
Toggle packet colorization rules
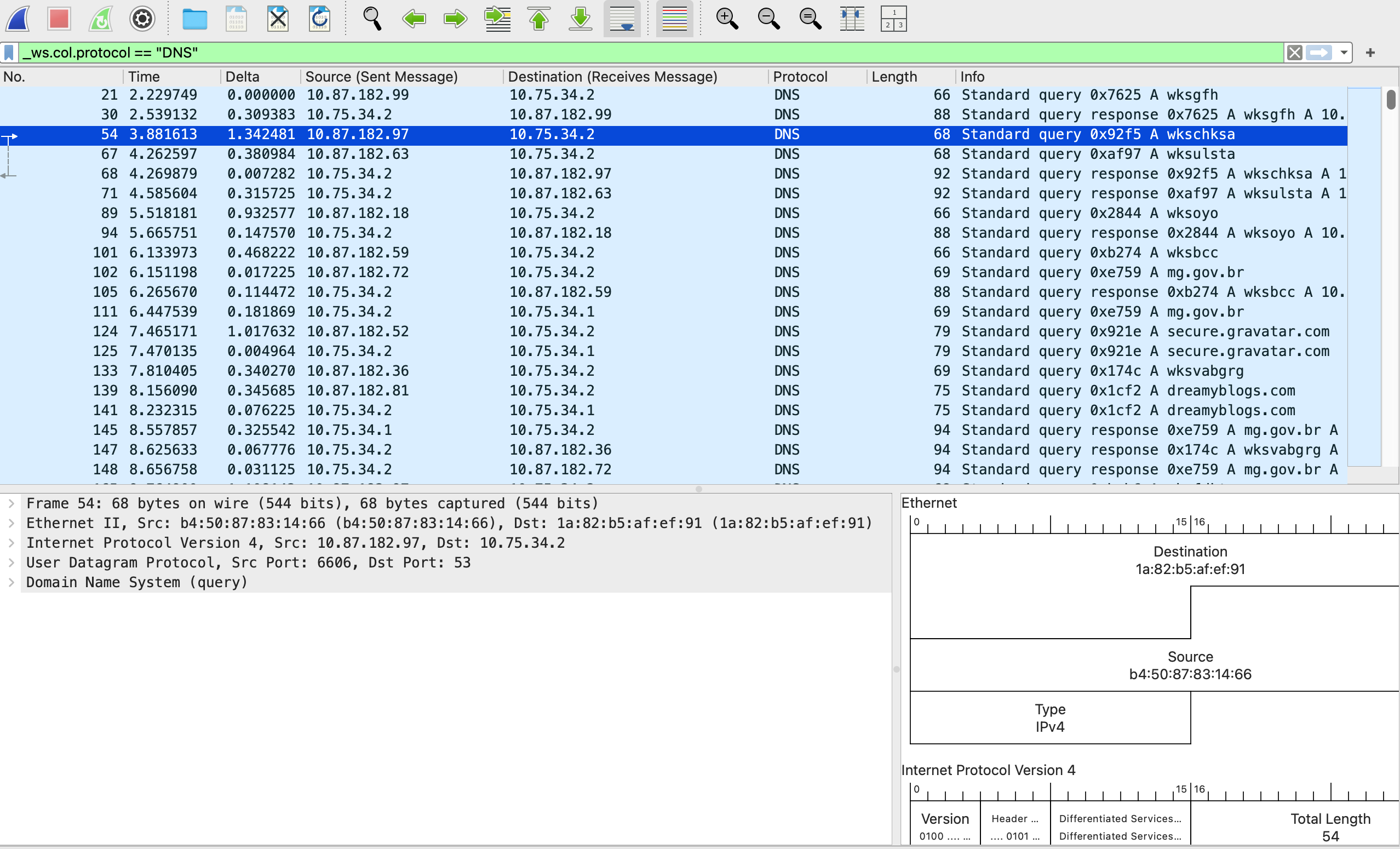point(674,19)
